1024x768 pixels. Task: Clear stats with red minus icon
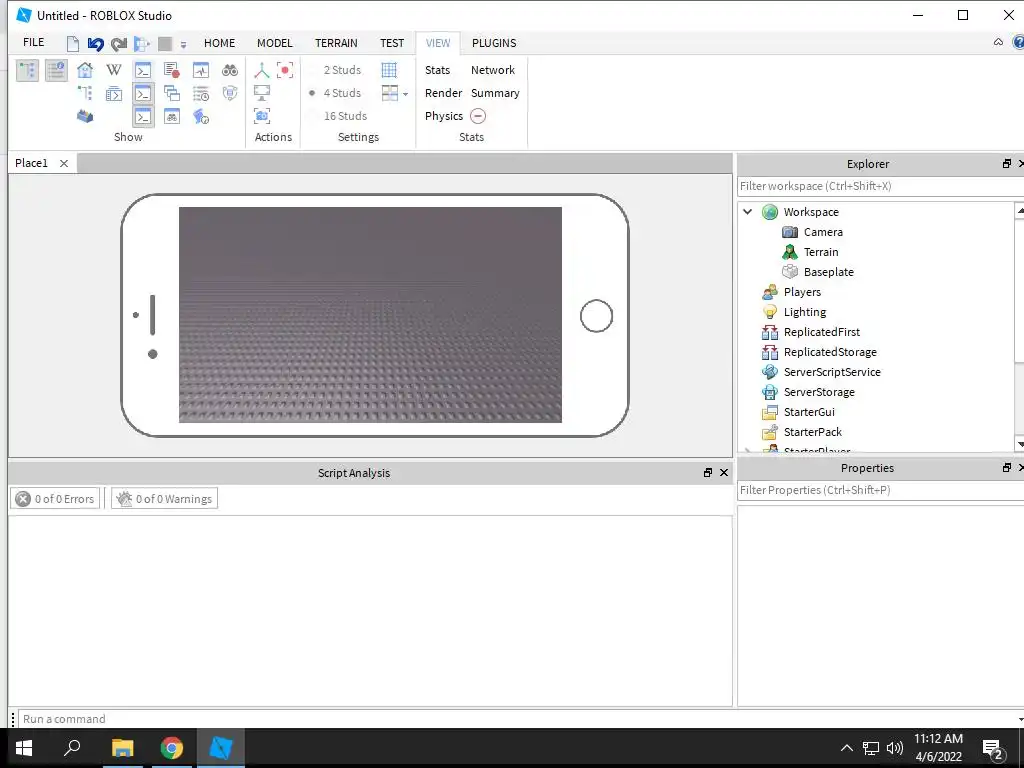coord(478,116)
